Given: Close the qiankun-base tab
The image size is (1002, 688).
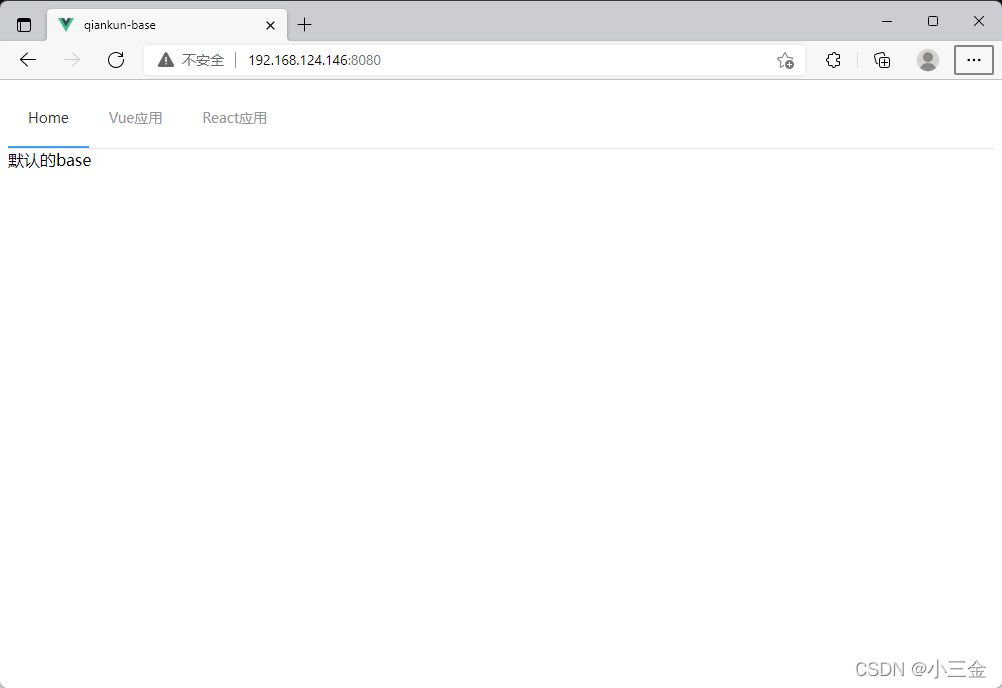Looking at the screenshot, I should (x=270, y=25).
